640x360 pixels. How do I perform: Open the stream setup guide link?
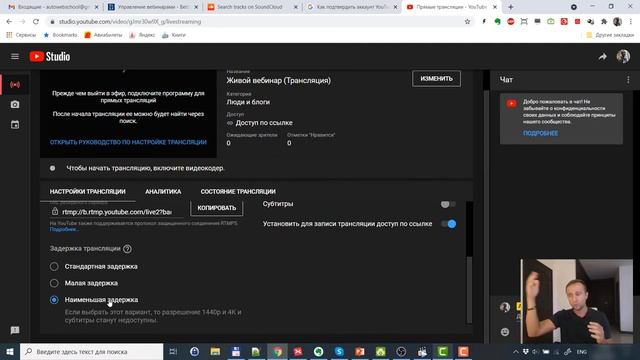click(x=128, y=142)
